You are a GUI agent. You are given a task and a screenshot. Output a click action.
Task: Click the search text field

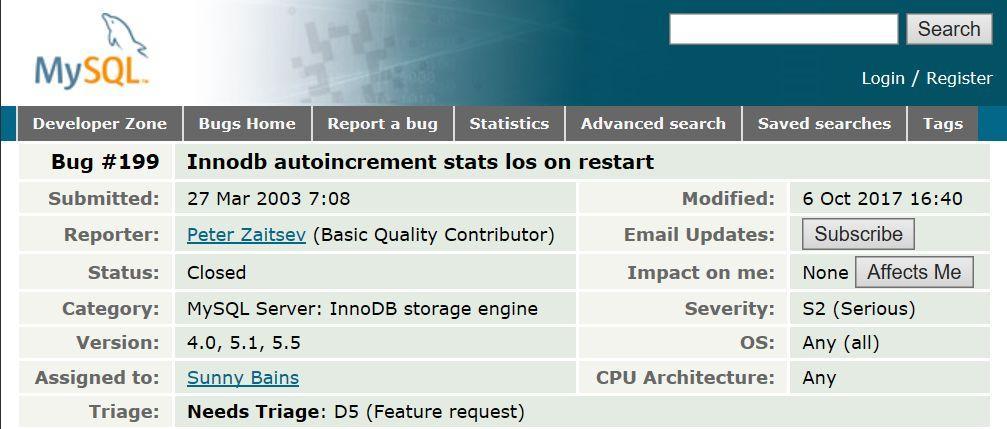pyautogui.click(x=783, y=30)
